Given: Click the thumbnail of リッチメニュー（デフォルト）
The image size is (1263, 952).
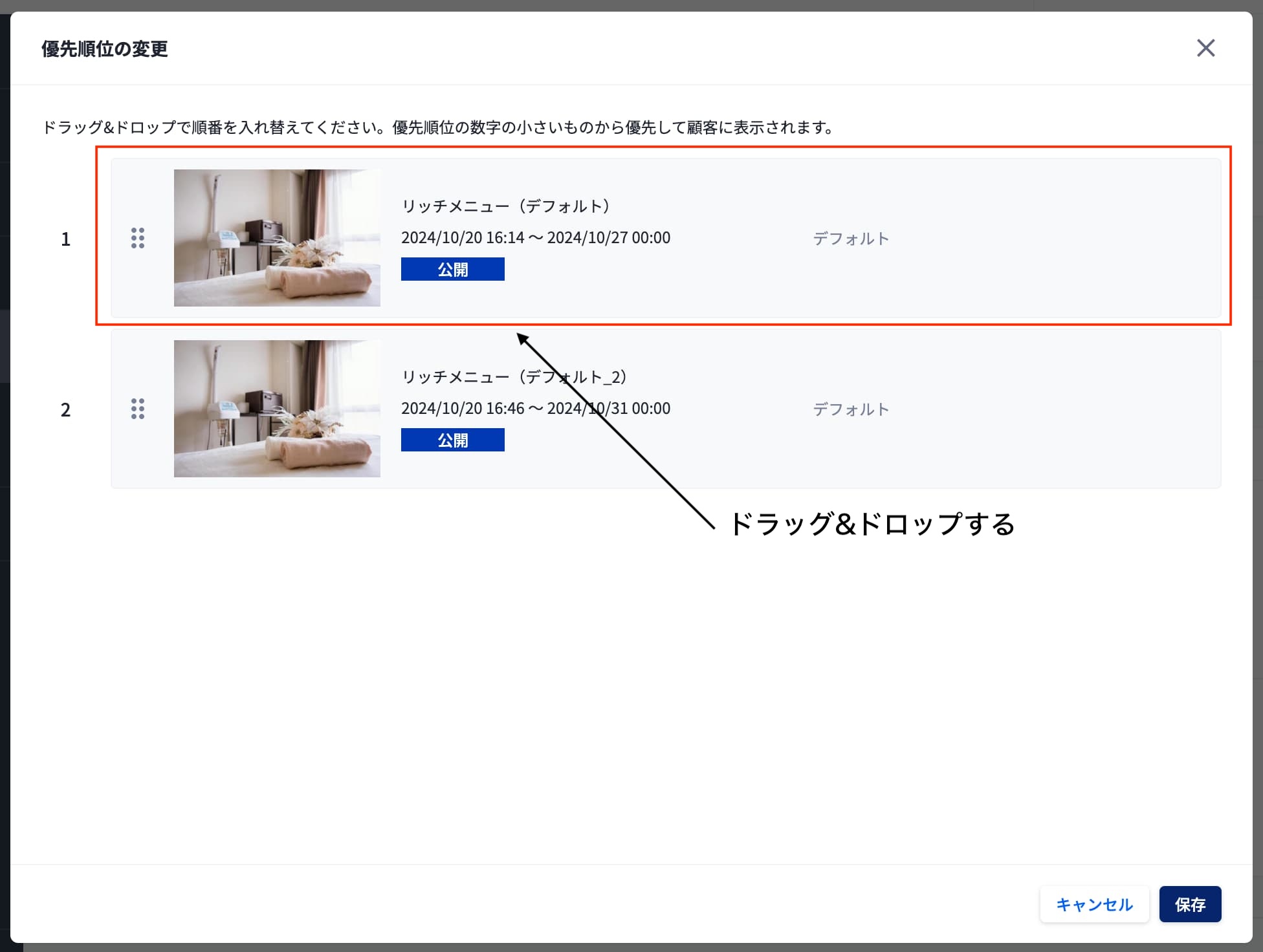Looking at the screenshot, I should (x=277, y=238).
